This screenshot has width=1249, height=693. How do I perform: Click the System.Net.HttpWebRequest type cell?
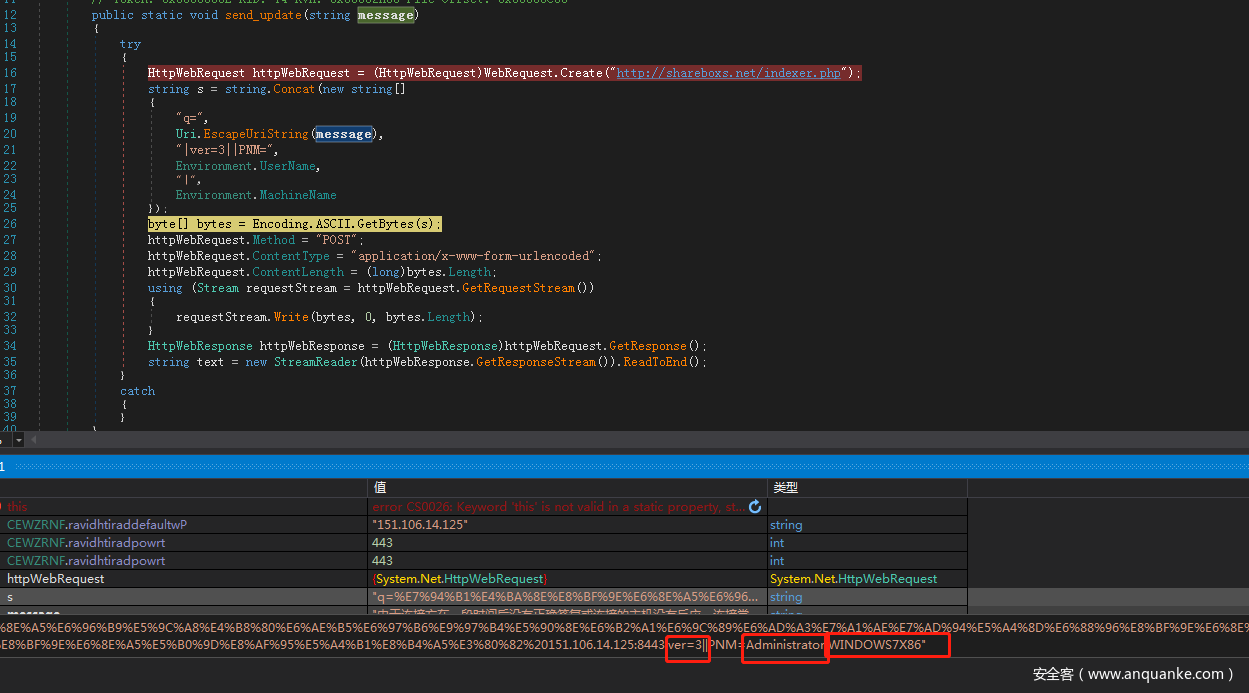point(854,579)
